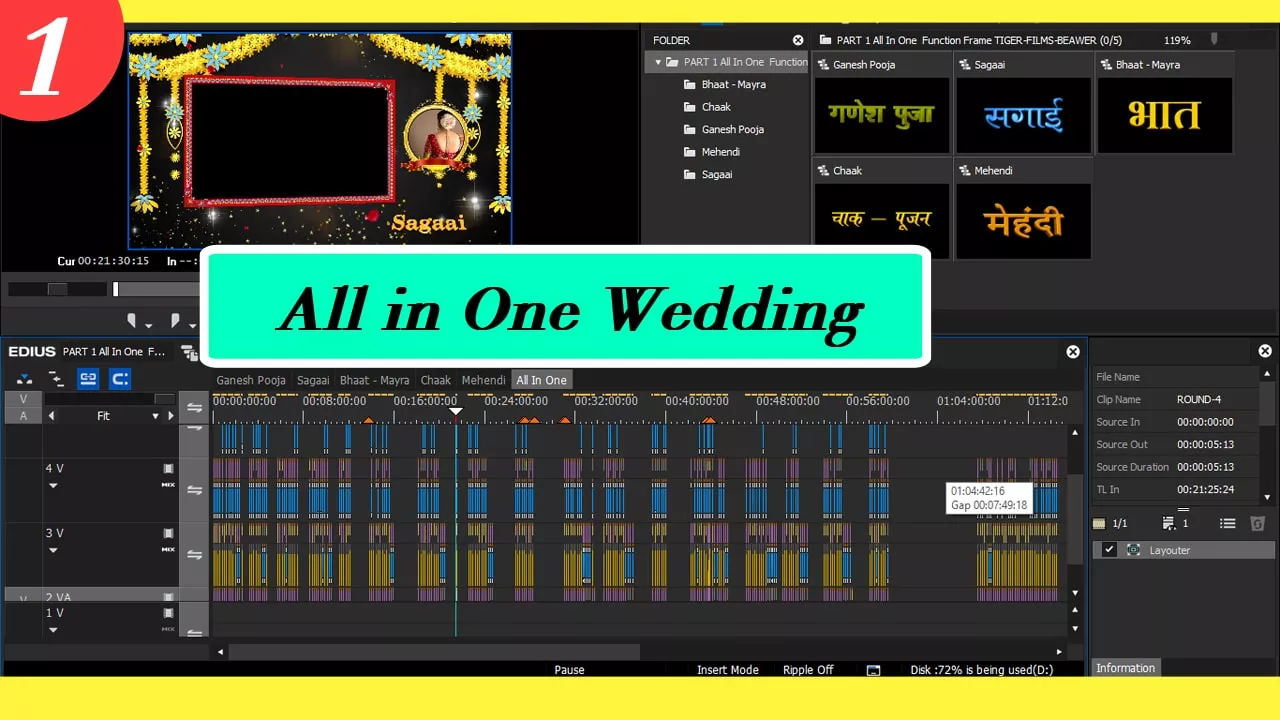Select the Sagaai sequence thumbnail in bin
Viewport: 1280px width, 720px height.
[x=1022, y=115]
